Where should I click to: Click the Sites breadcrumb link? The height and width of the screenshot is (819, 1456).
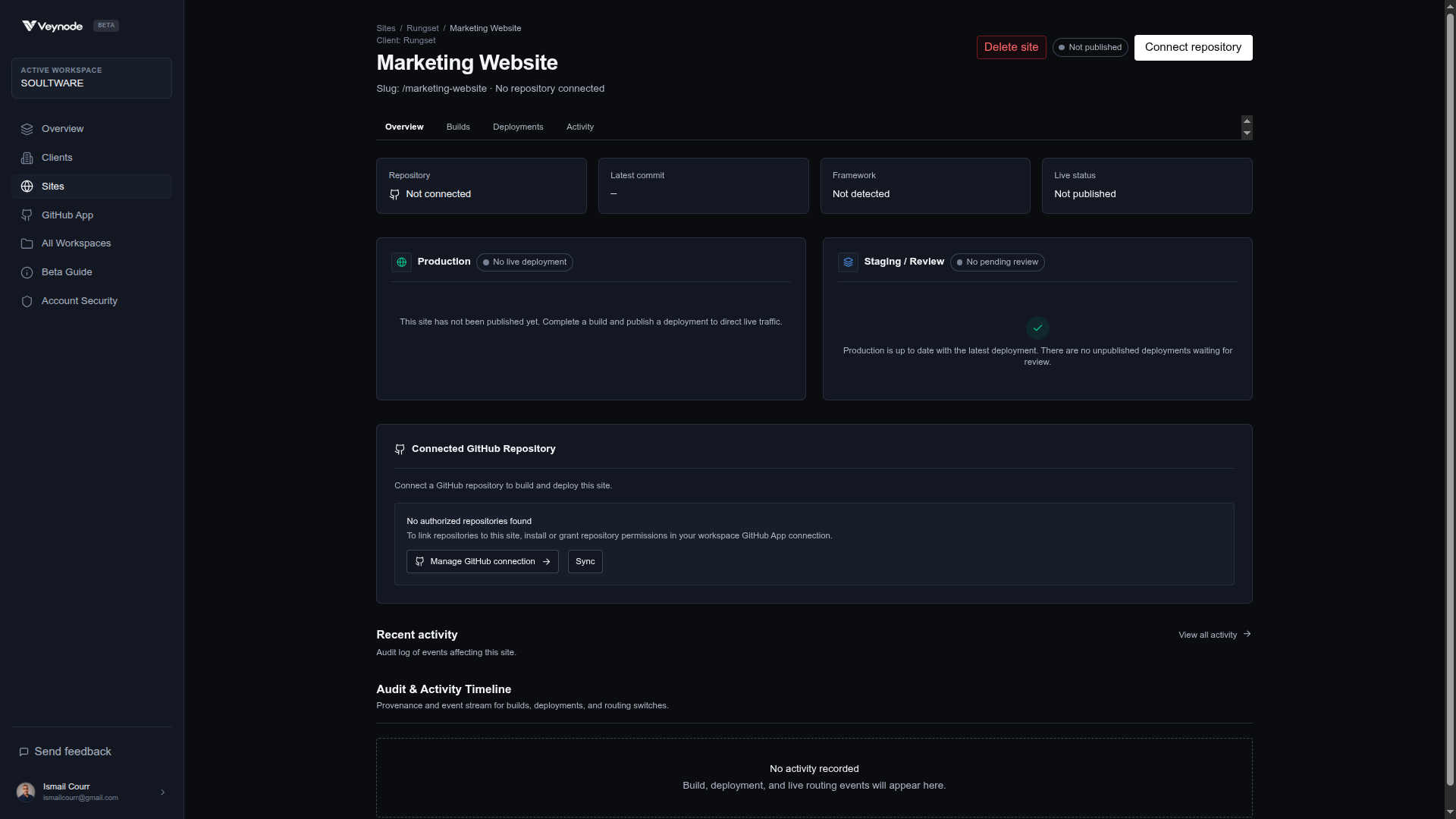(386, 28)
